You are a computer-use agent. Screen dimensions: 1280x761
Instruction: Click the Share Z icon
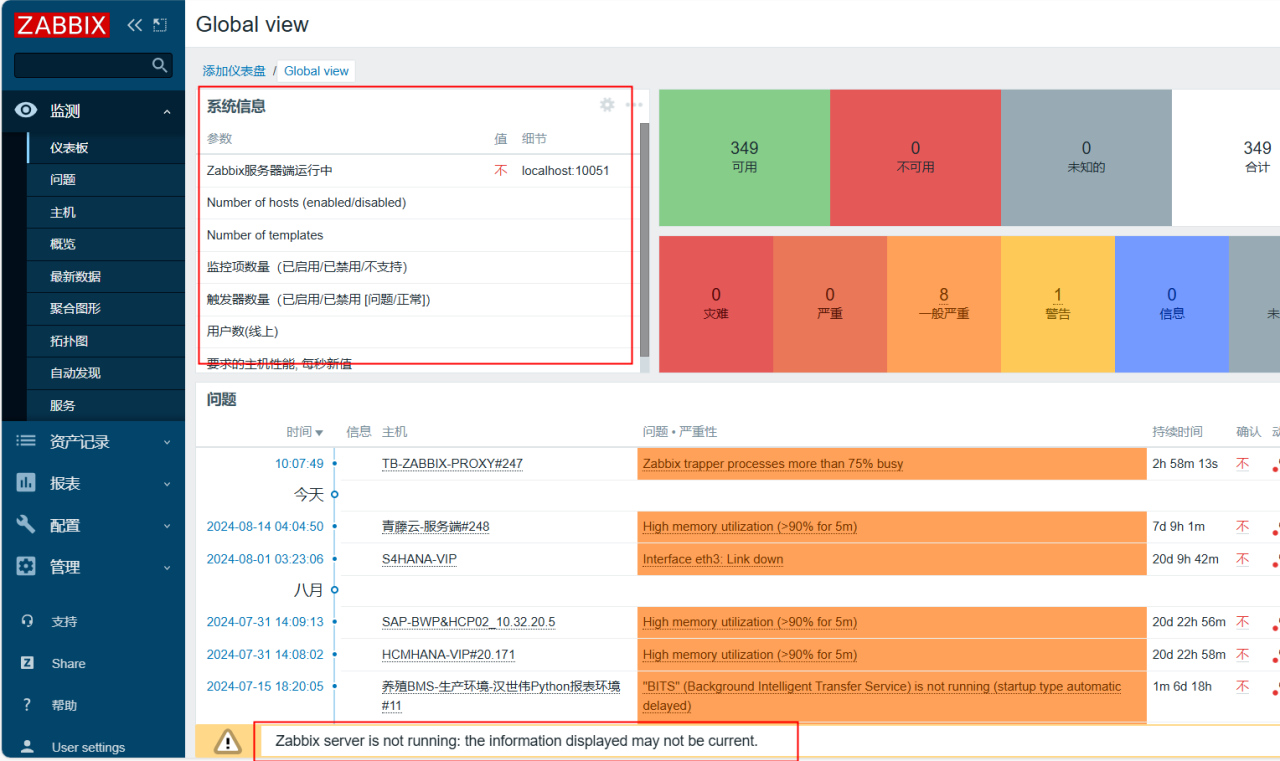point(28,663)
